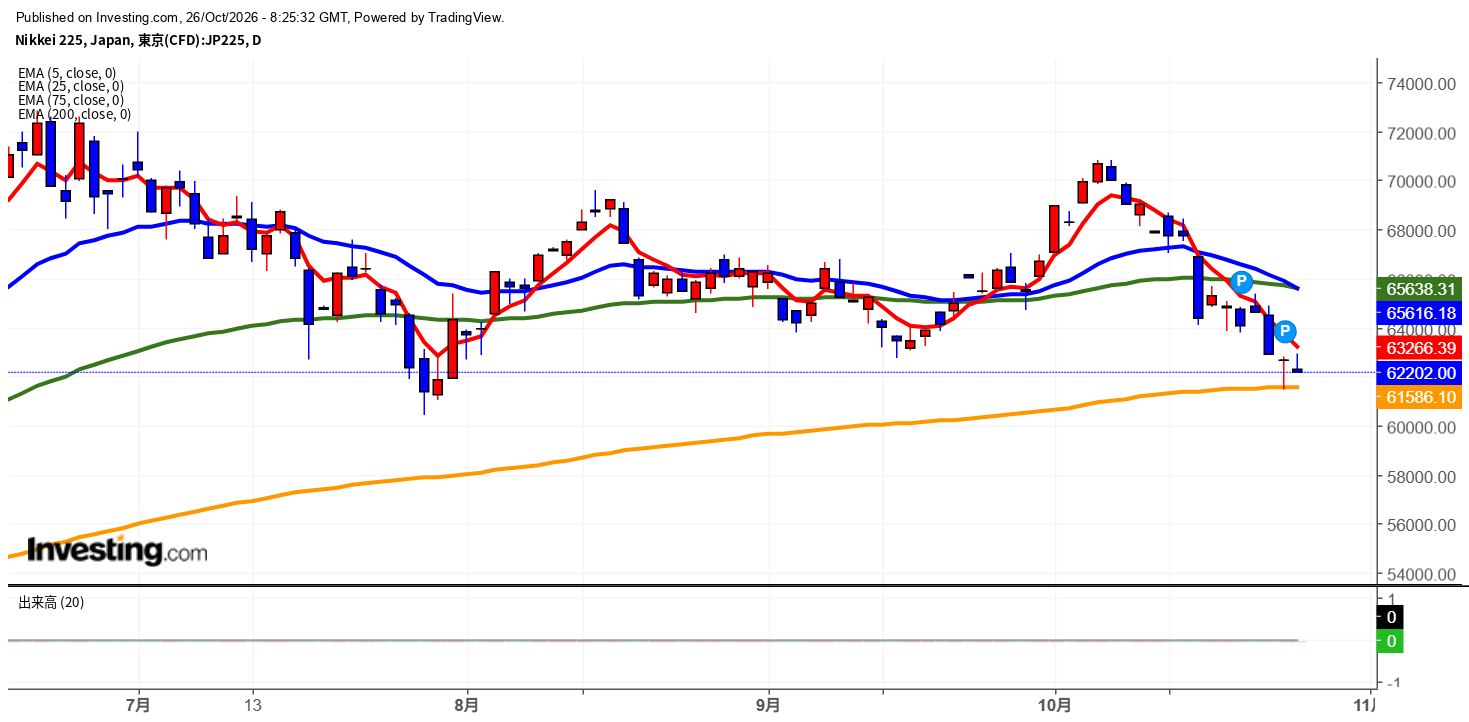Click the orange 61586.10 EMA label
1469x722 pixels.
pyautogui.click(x=1420, y=397)
